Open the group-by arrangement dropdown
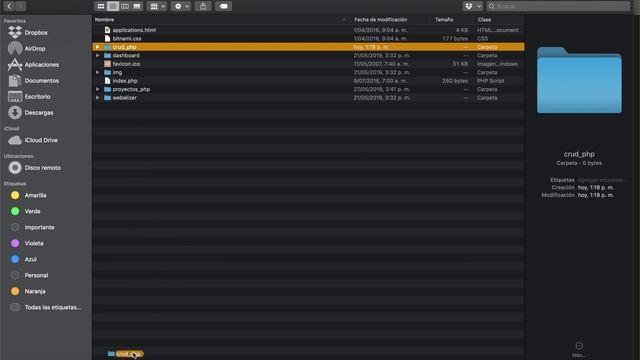Image resolution: width=640 pixels, height=360 pixels. pos(157,6)
